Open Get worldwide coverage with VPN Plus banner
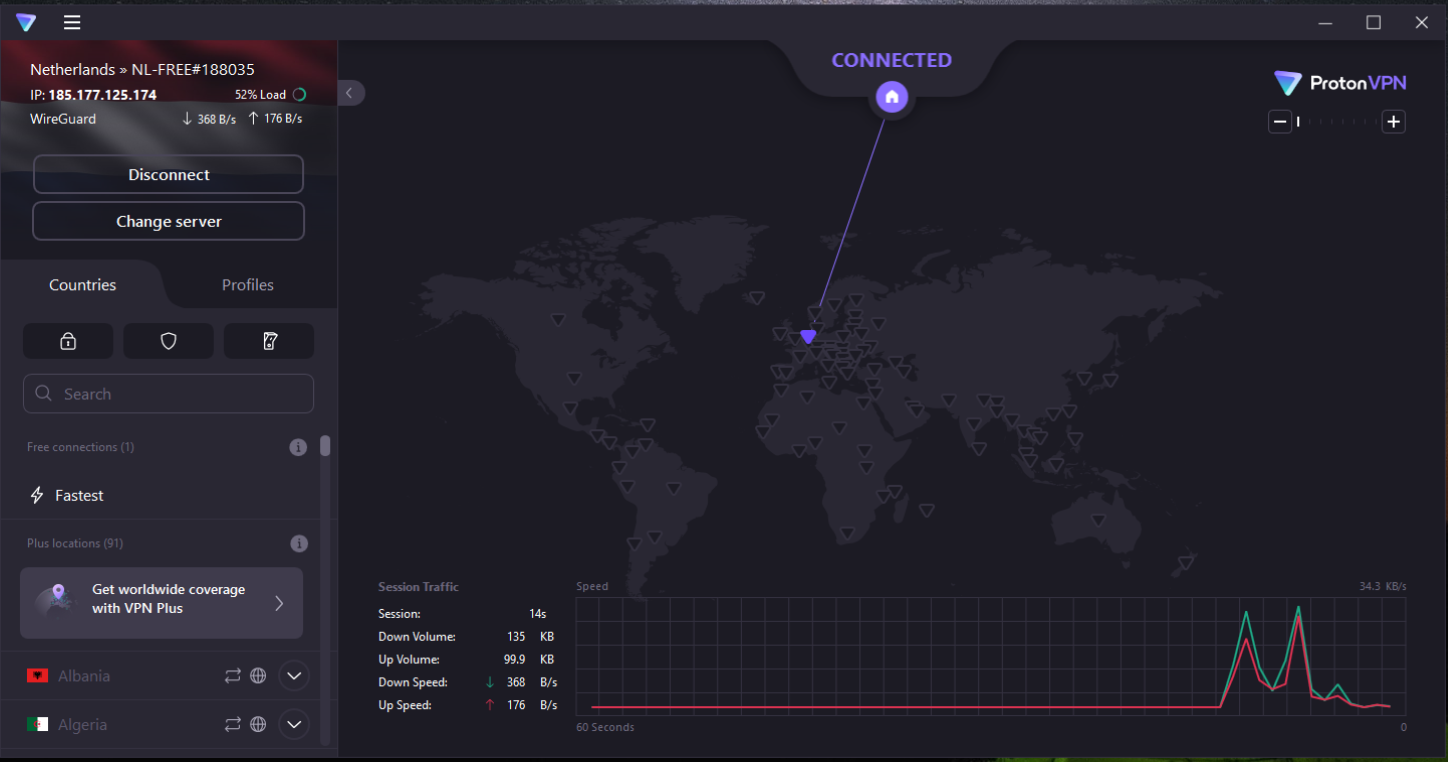The width and height of the screenshot is (1448, 762). pyautogui.click(x=161, y=603)
